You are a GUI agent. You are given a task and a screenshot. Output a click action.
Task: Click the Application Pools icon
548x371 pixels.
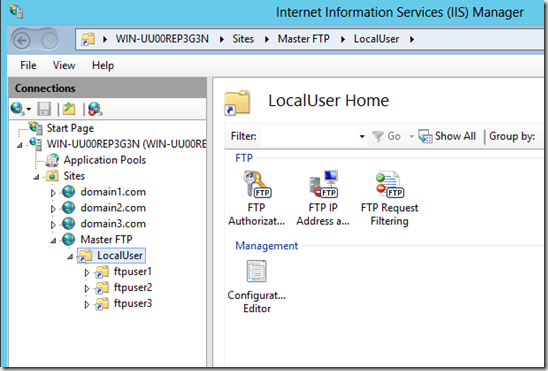point(52,160)
